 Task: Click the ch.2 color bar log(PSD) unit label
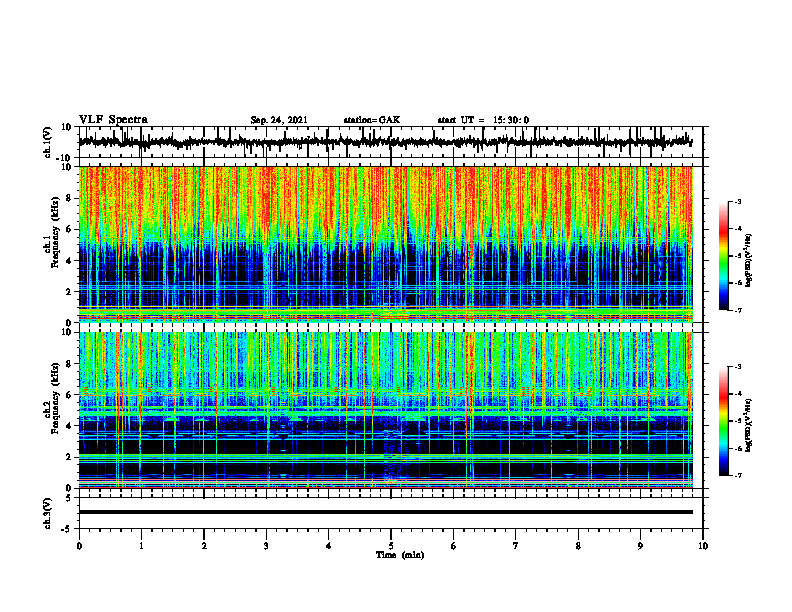coord(749,425)
